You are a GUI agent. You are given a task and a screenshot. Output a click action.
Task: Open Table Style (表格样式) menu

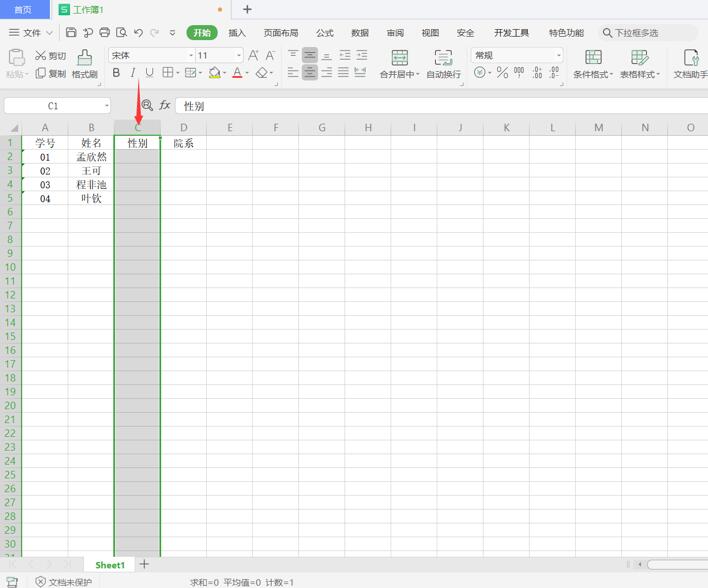click(639, 64)
